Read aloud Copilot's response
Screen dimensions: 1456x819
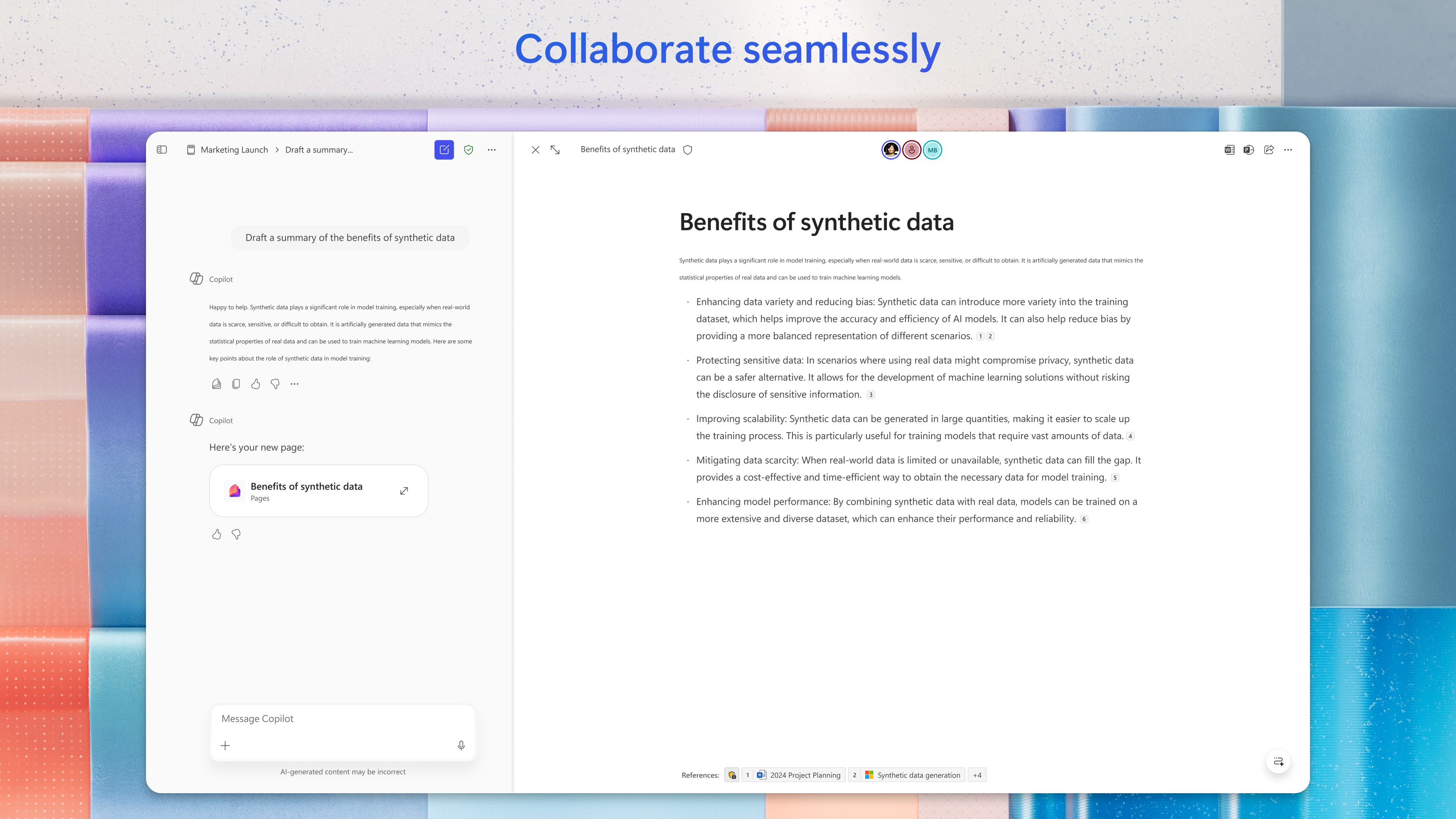217,384
